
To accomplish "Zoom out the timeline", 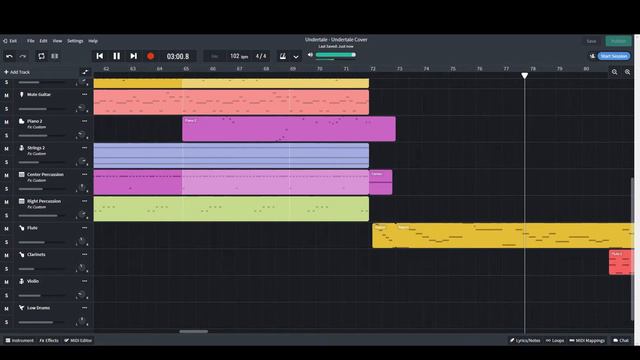I will coord(614,72).
